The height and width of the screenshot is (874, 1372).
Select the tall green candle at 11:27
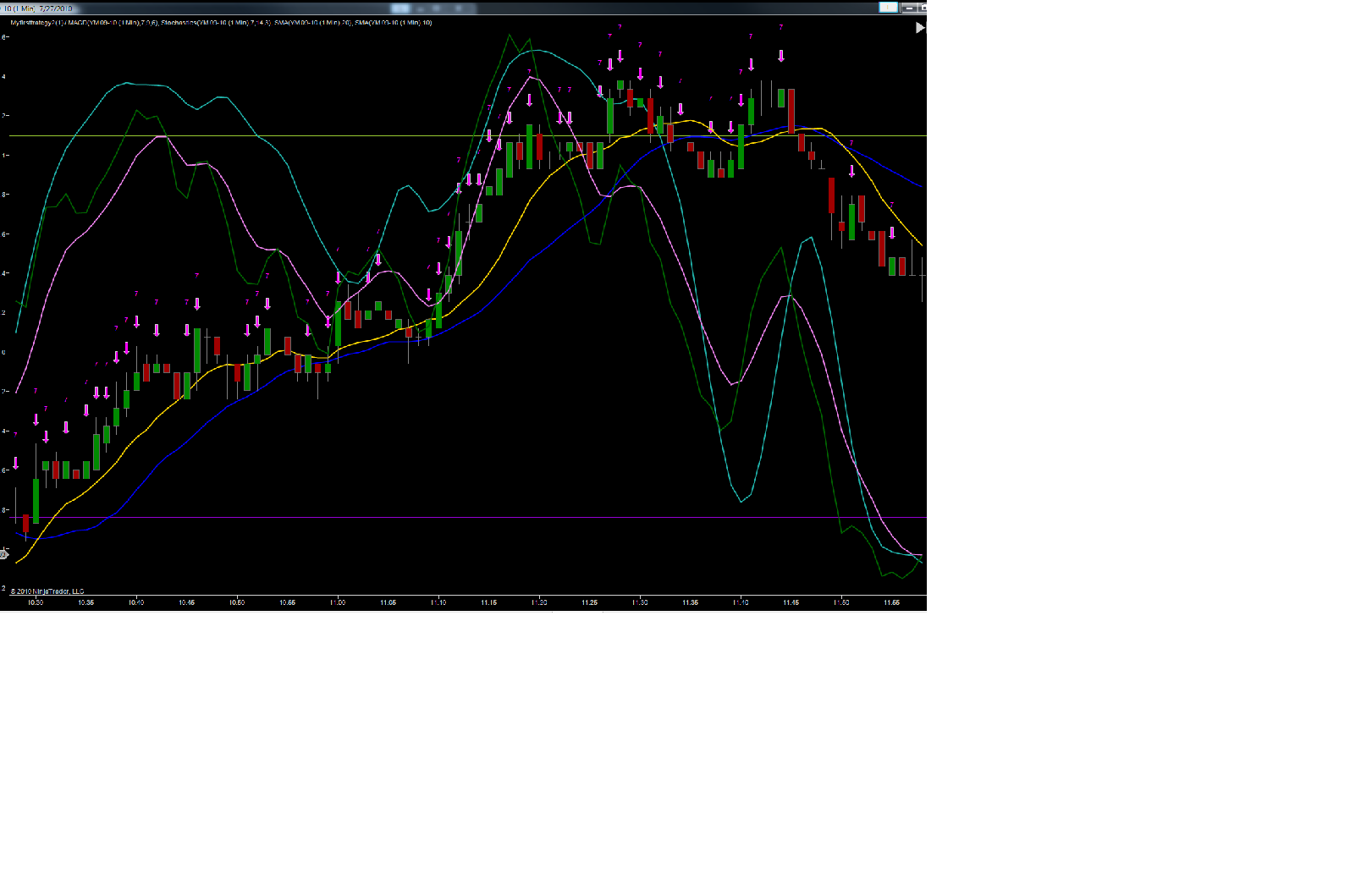click(610, 116)
